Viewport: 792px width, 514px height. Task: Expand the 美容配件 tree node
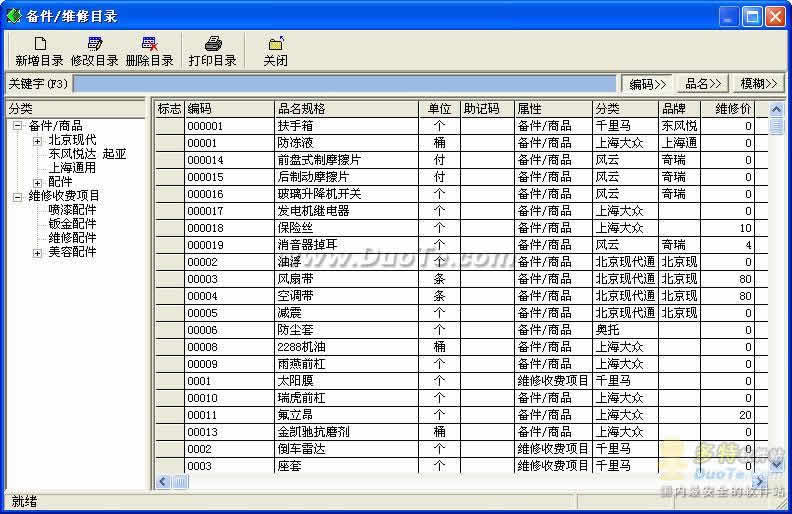pyautogui.click(x=37, y=252)
